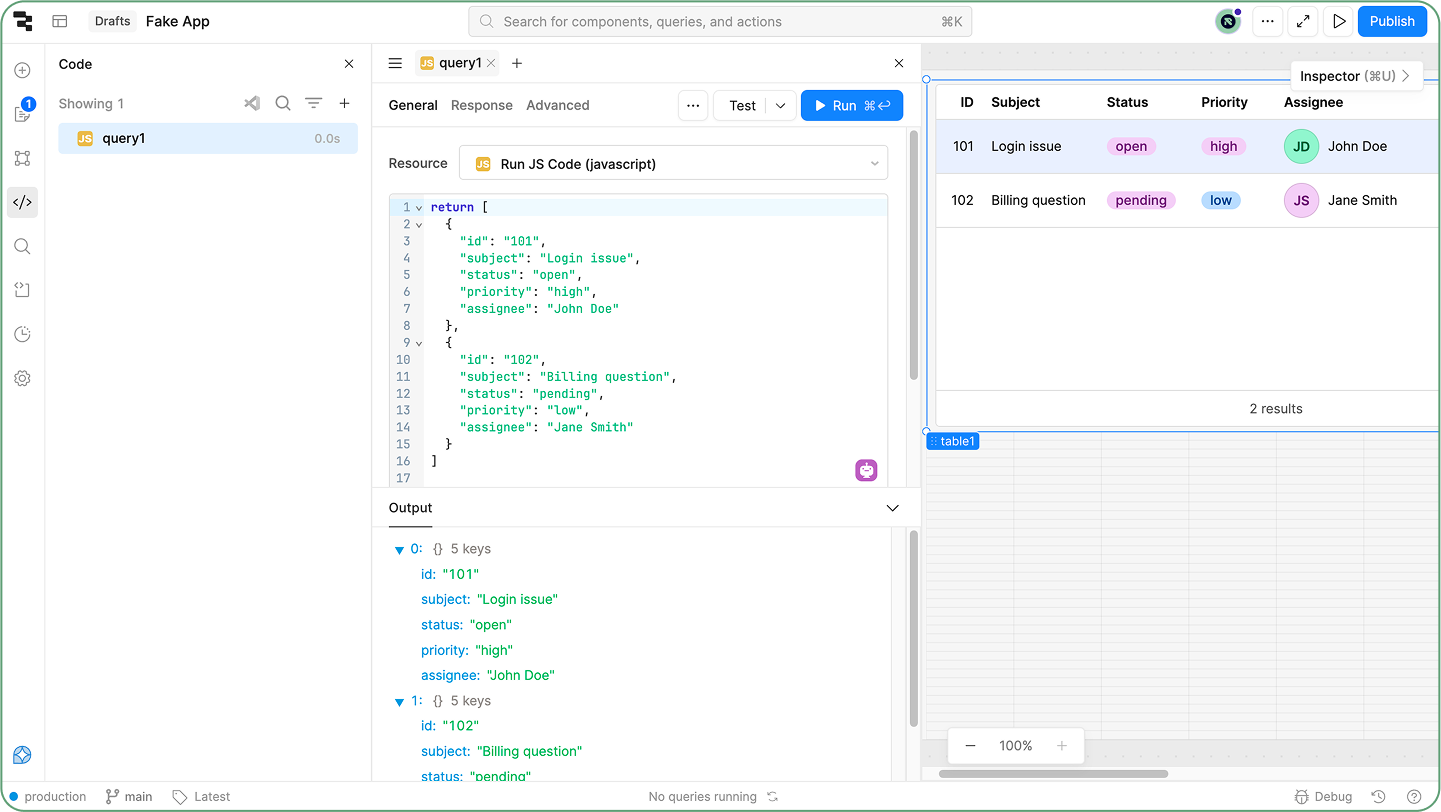Viewport: 1441px width, 812px height.
Task: Open the Add component plus icon in sidebar
Action: coord(22,70)
